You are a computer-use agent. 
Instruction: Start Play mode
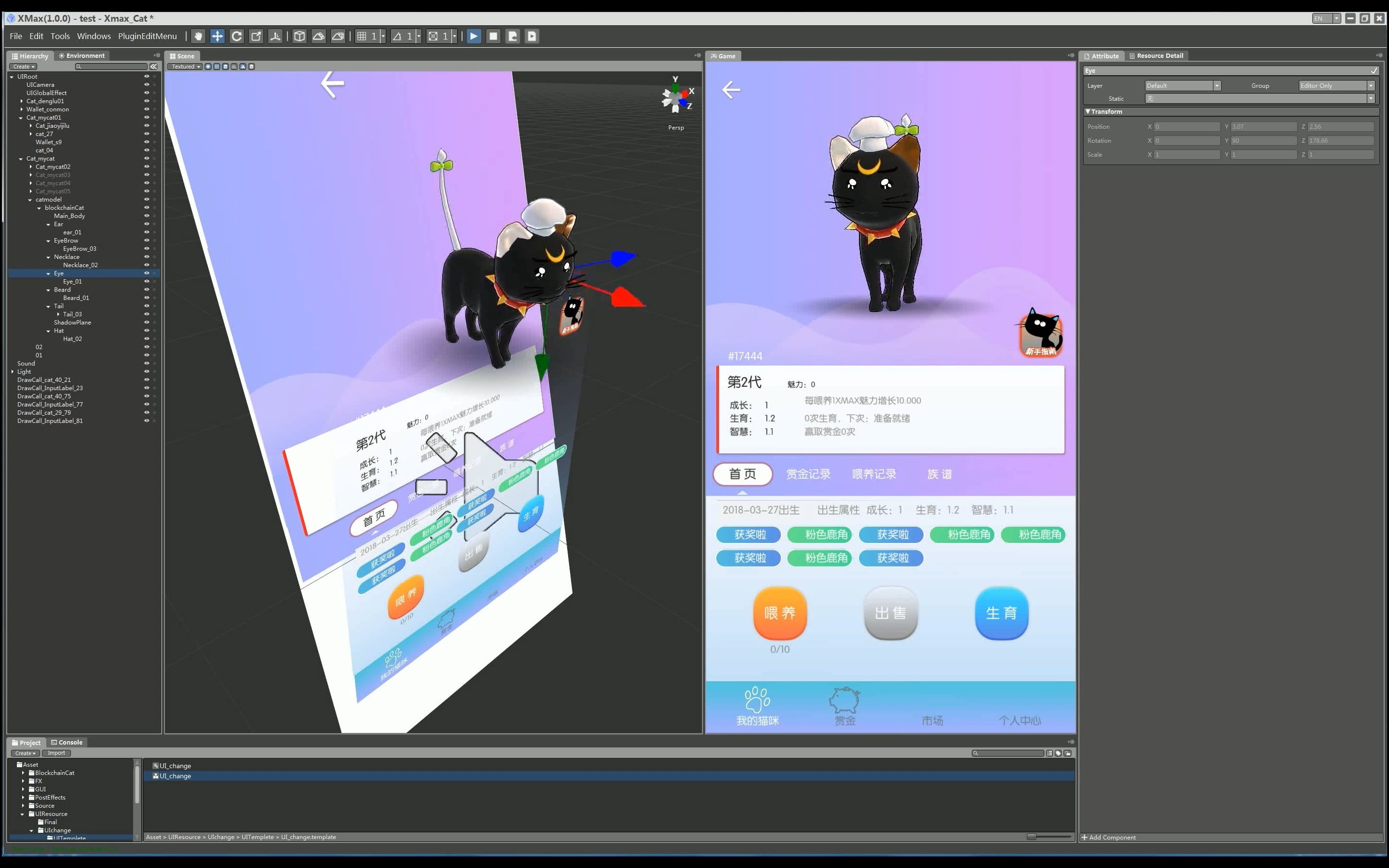coord(474,36)
